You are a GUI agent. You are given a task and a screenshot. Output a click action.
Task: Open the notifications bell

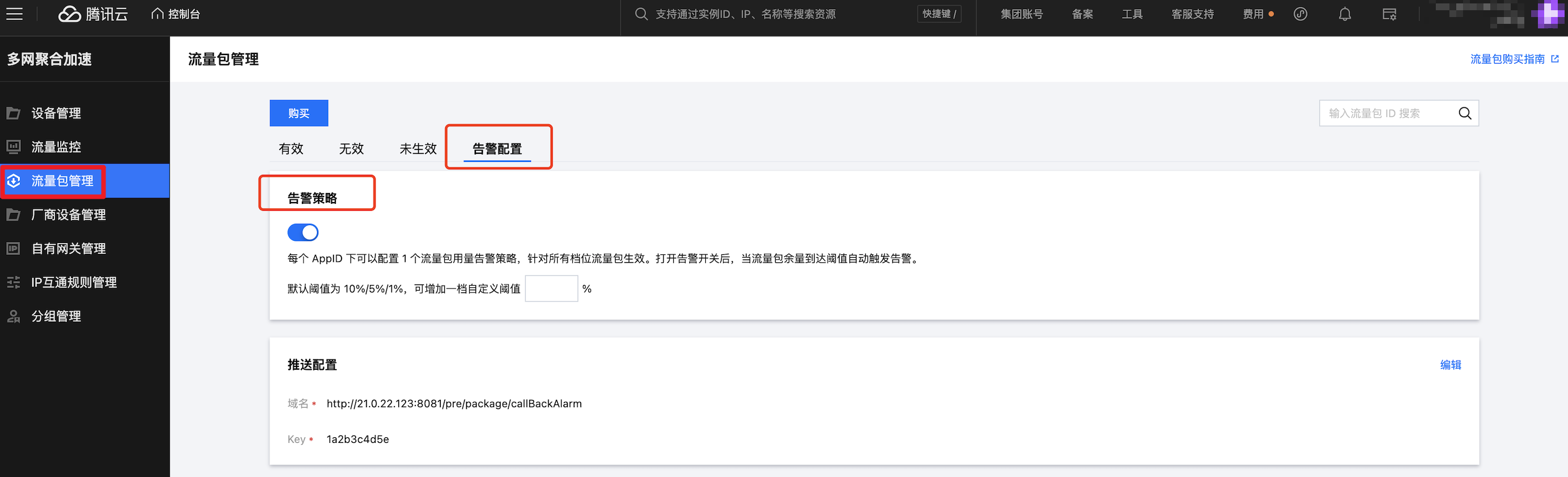(x=1344, y=14)
